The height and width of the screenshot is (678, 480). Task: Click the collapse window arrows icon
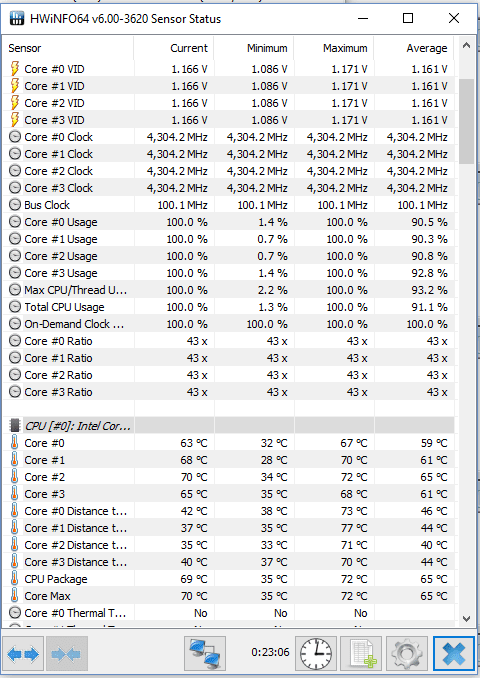[67, 654]
